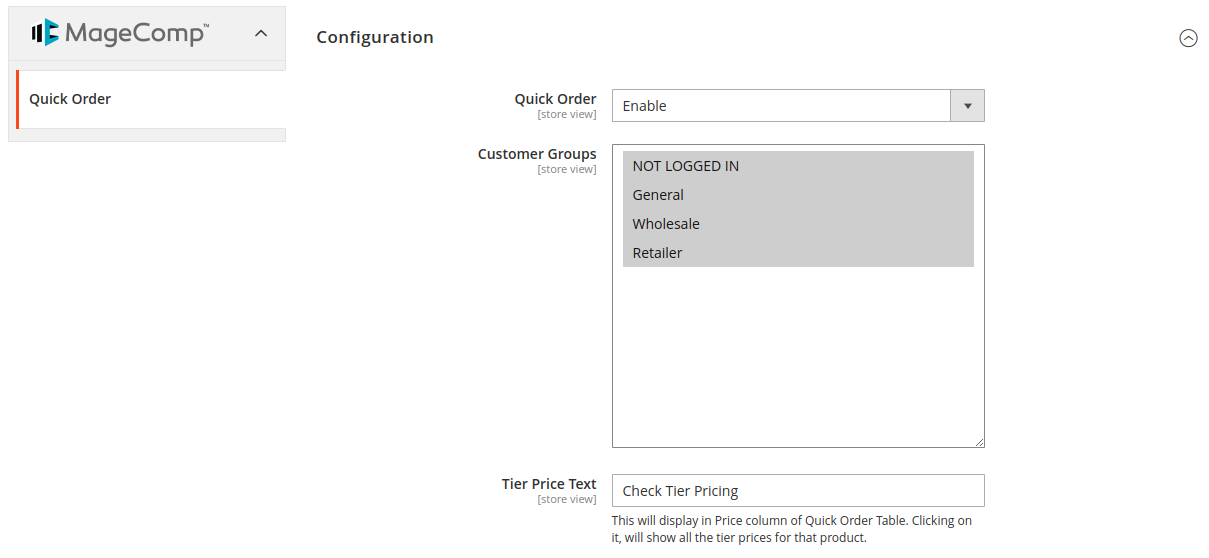The image size is (1209, 558).
Task: Select NOT LOGGED IN customer group
Action: [x=686, y=166]
